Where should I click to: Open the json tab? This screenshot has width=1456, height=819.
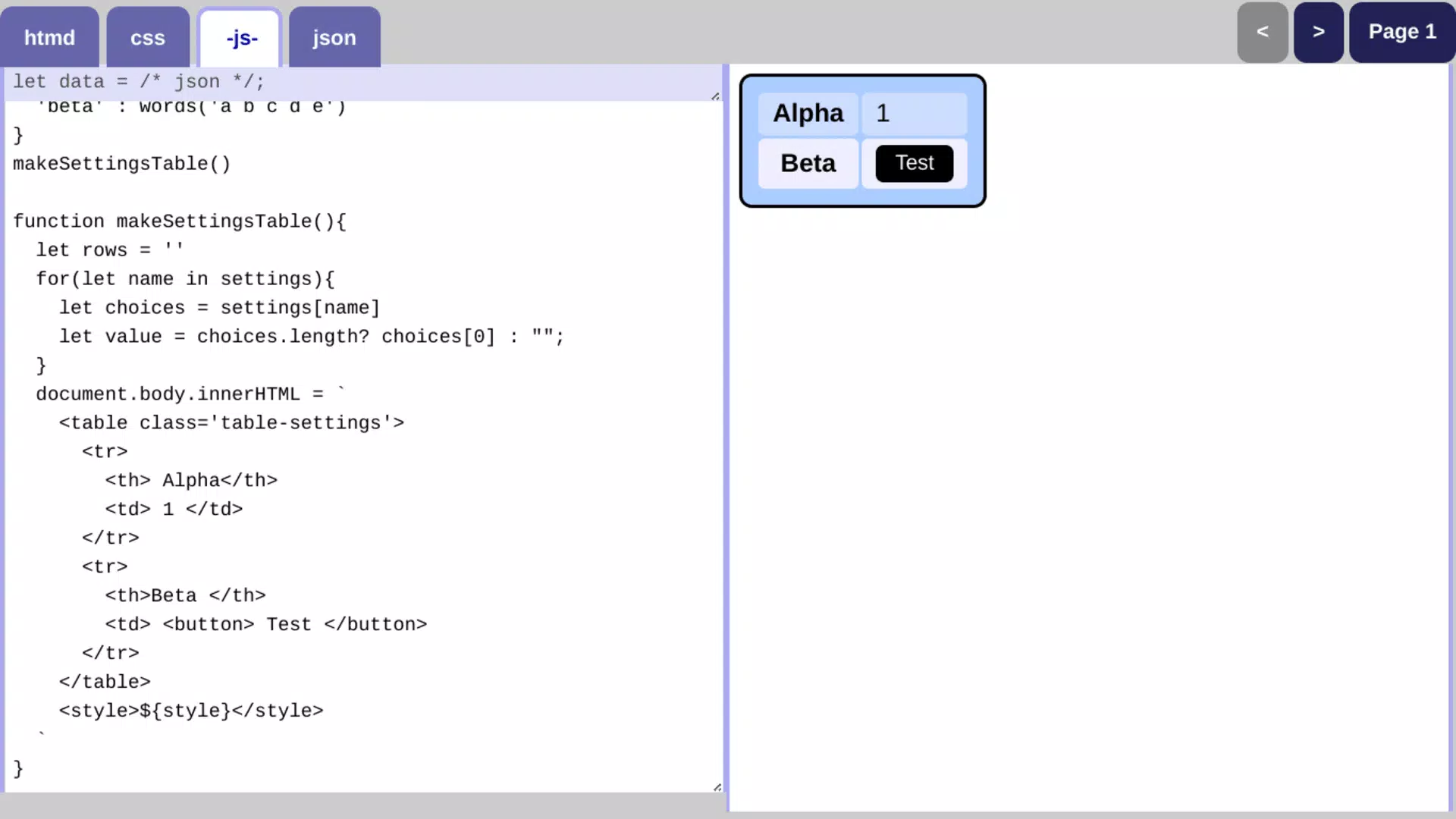[334, 37]
